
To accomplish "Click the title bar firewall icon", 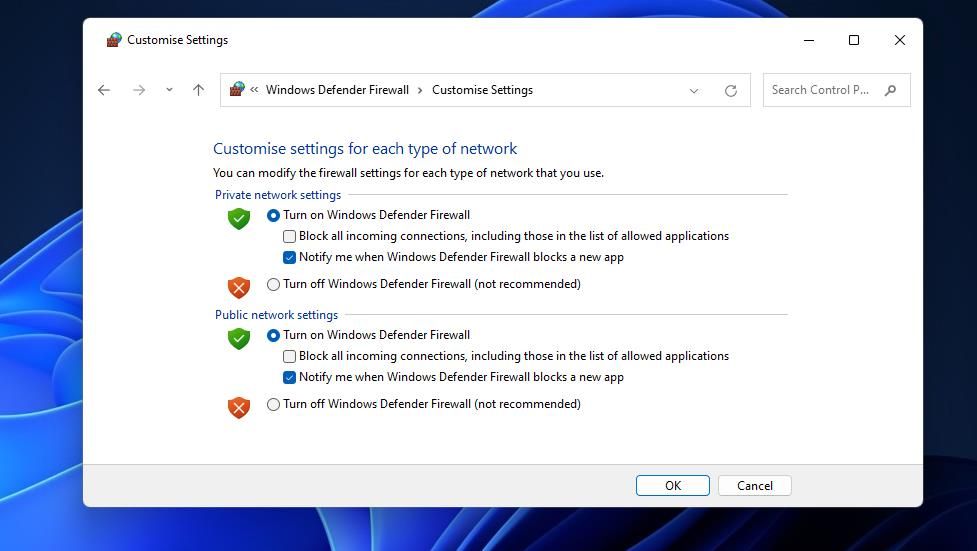I will coord(113,40).
